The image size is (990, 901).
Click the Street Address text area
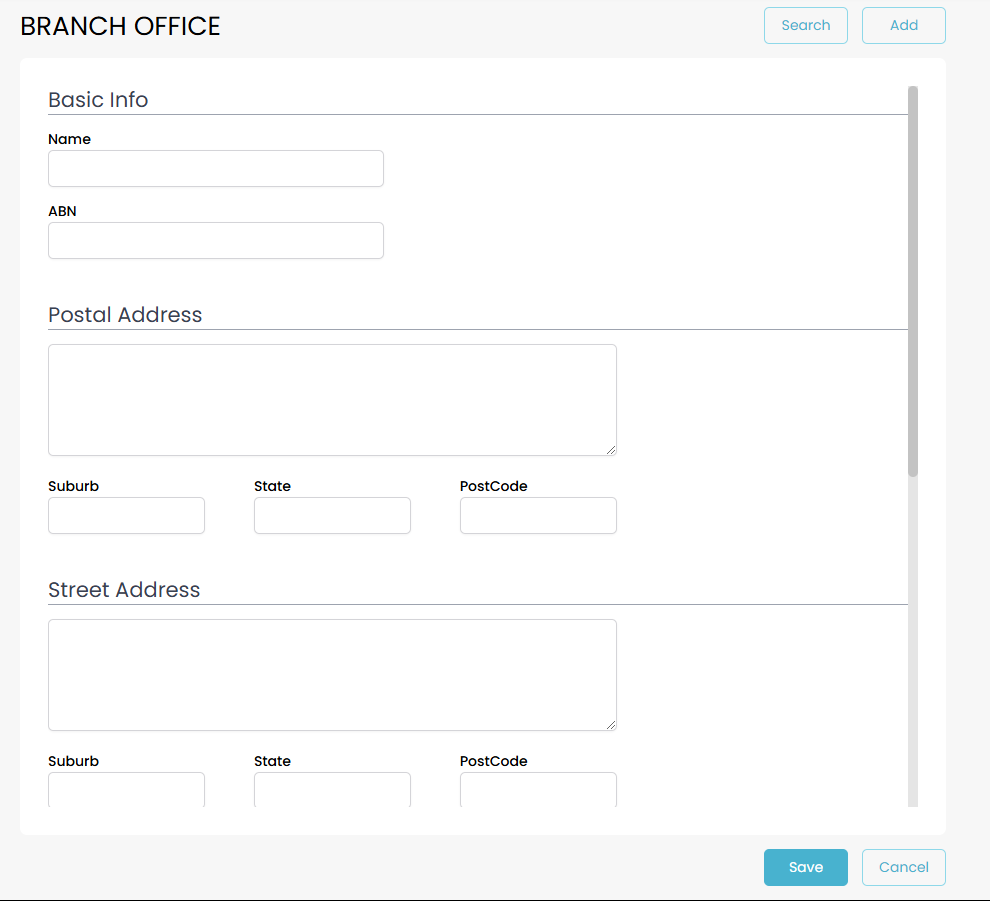click(332, 675)
